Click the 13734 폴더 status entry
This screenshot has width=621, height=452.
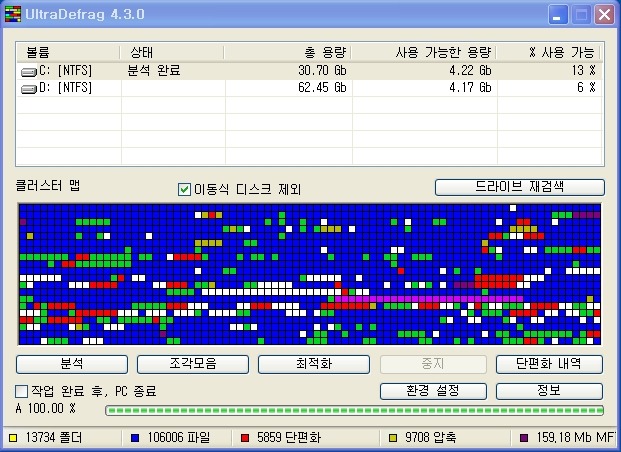(53, 438)
